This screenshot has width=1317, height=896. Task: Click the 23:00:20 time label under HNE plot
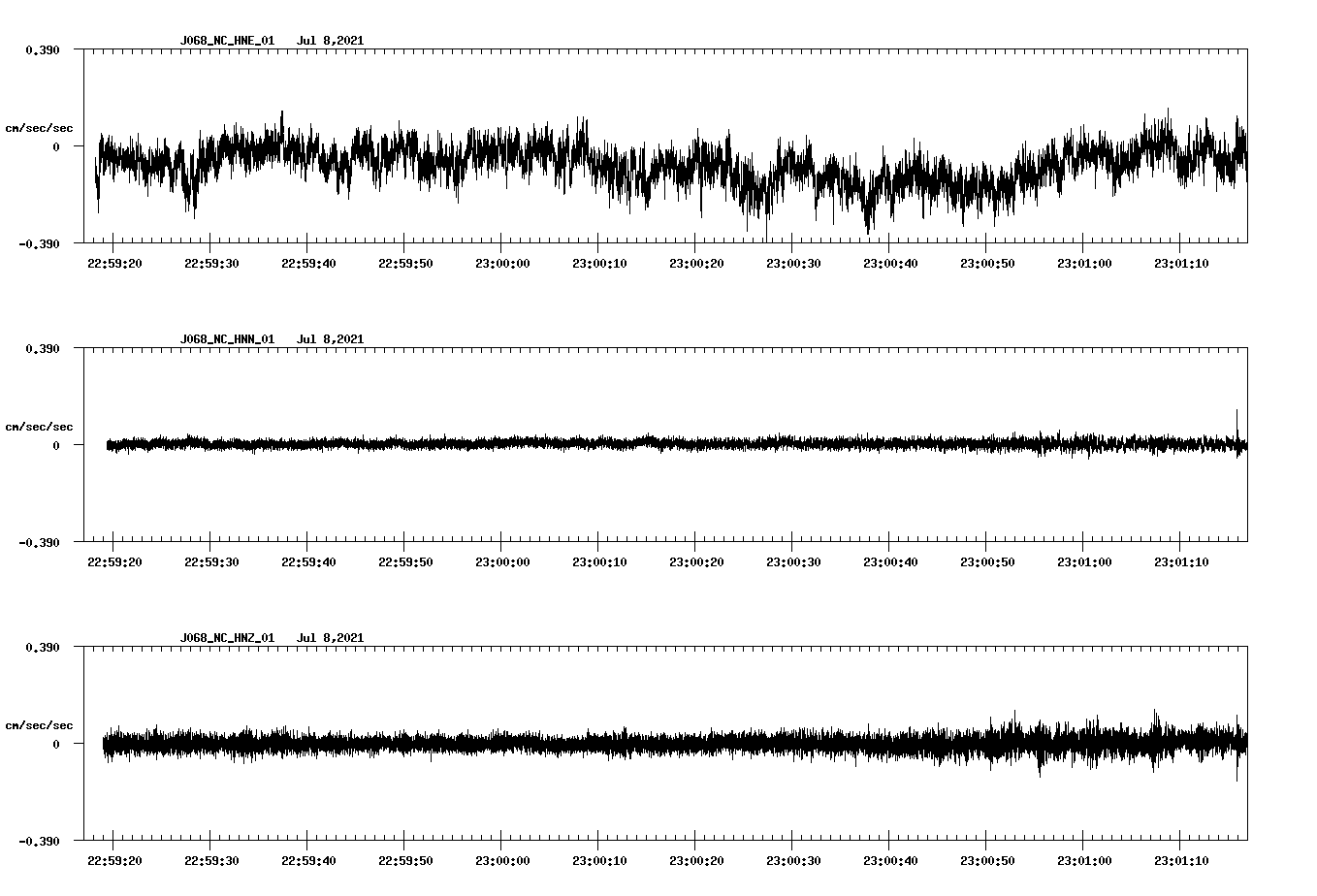click(x=695, y=264)
